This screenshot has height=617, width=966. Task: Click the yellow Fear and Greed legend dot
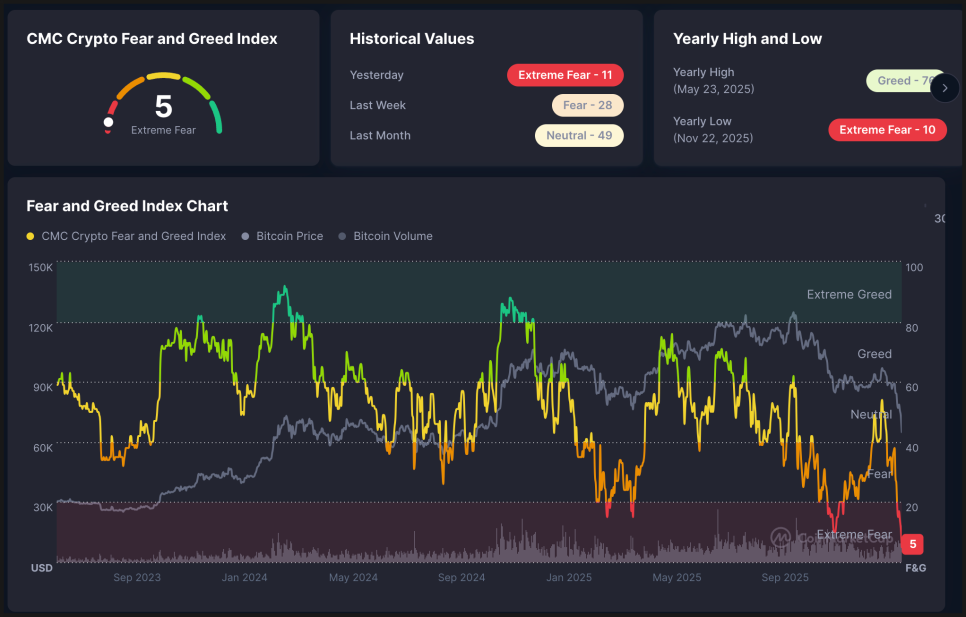30,237
